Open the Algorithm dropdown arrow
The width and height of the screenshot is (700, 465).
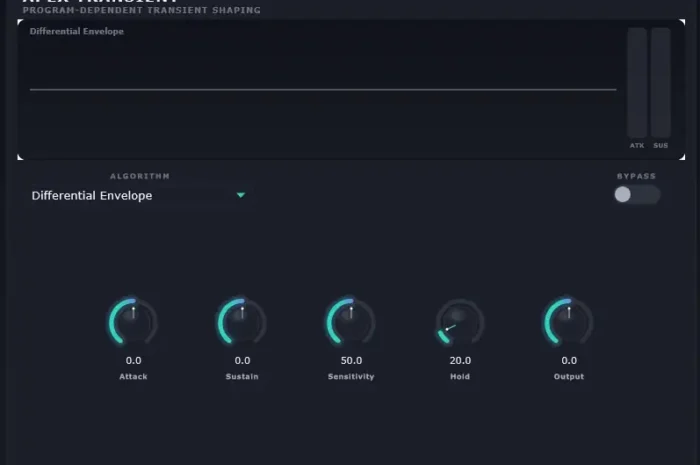241,195
